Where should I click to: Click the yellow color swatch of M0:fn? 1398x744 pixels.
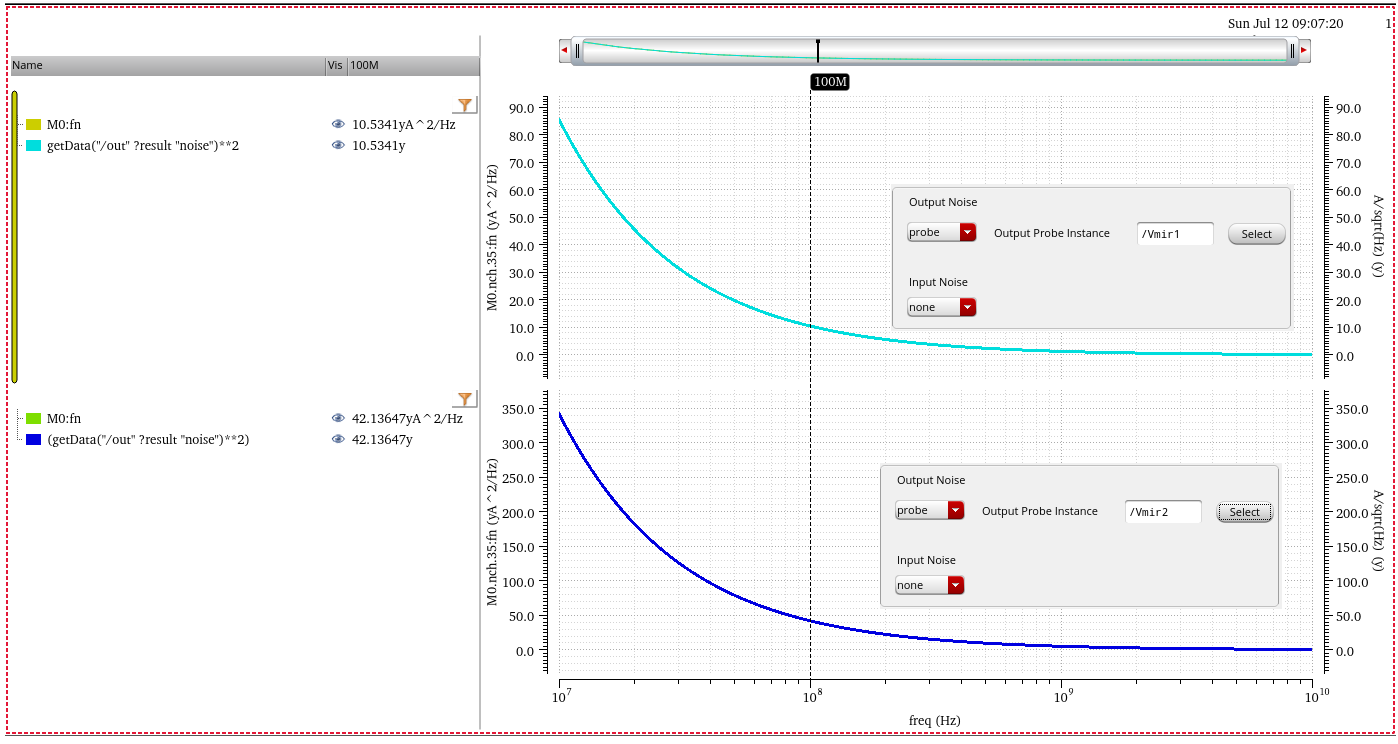point(33,125)
